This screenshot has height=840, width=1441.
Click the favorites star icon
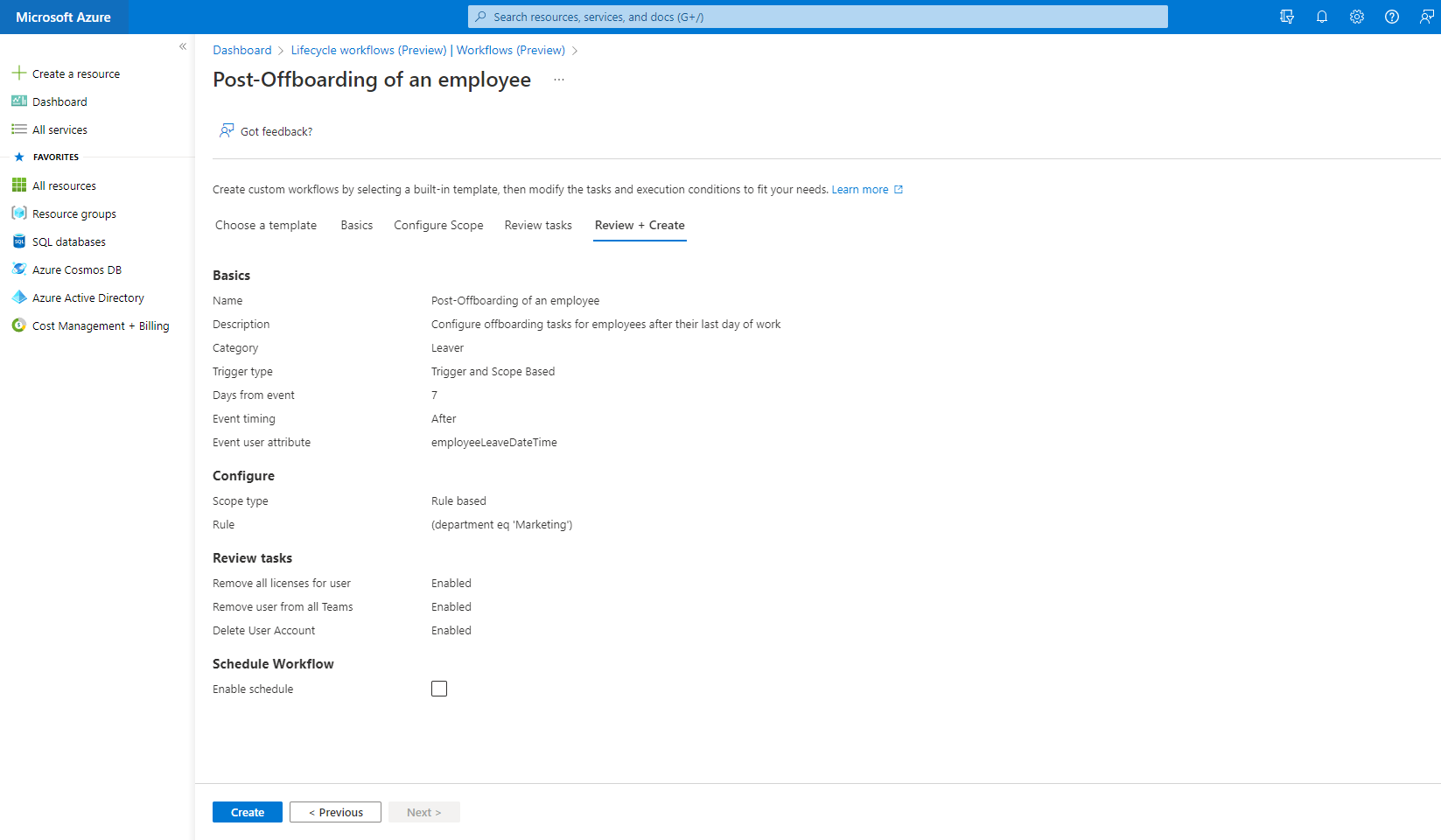coord(19,157)
